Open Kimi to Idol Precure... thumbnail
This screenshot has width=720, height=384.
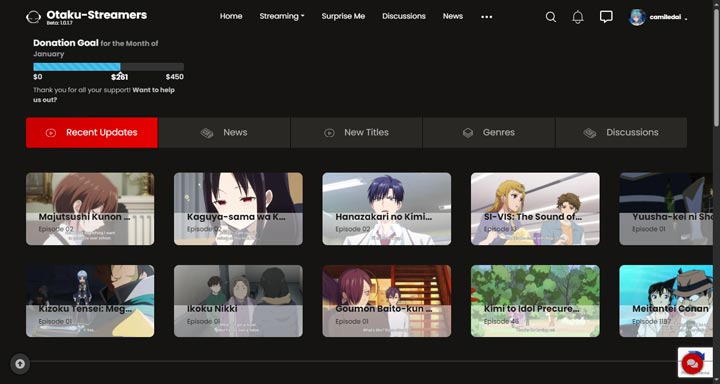[535, 301]
